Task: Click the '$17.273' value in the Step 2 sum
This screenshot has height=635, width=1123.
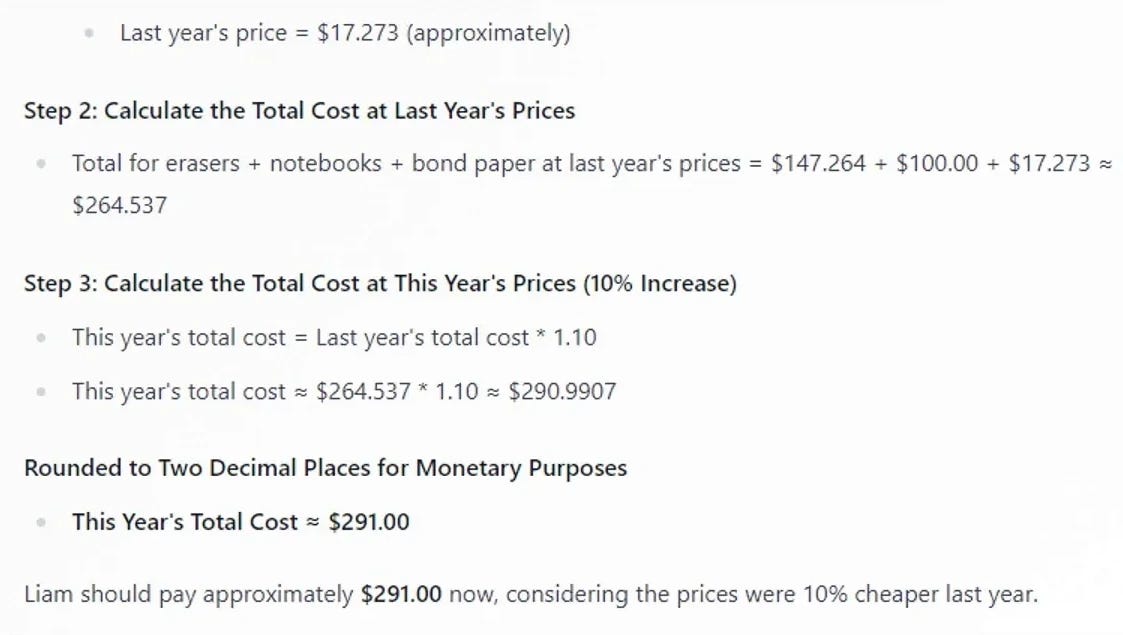Action: (x=1049, y=163)
